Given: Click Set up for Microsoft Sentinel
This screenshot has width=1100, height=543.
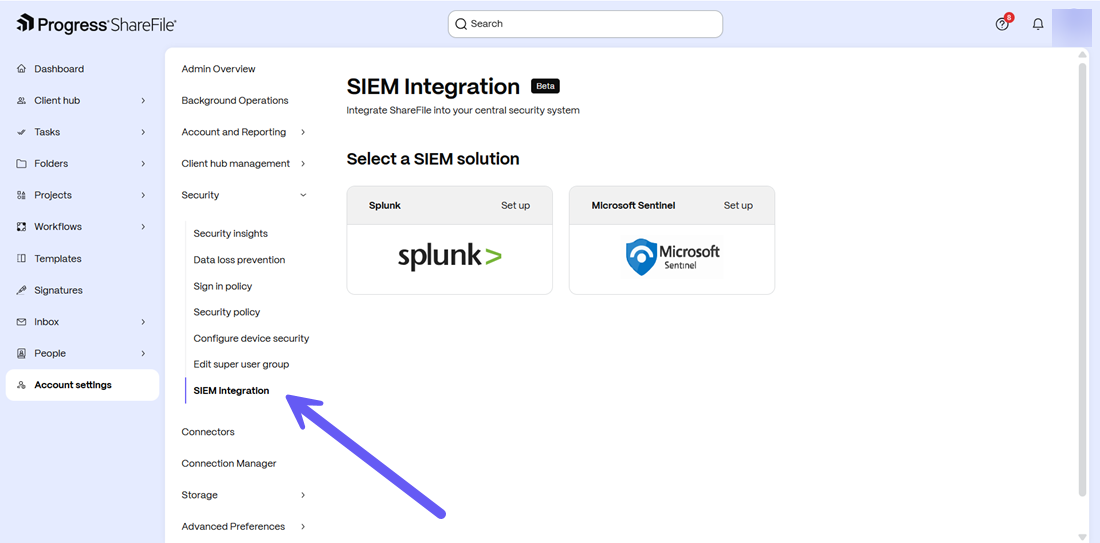Looking at the screenshot, I should click(738, 206).
